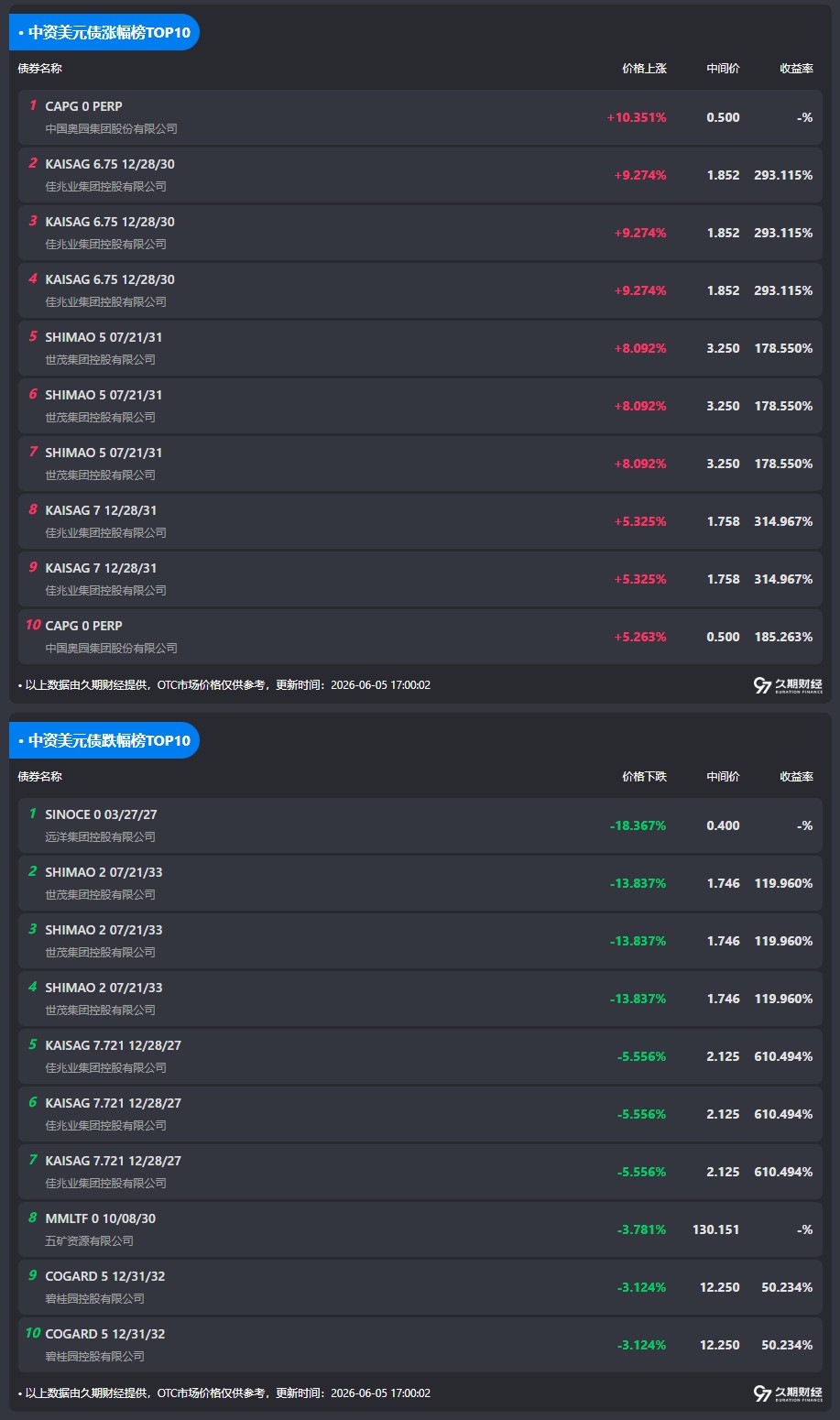Click +9.274% in rank 3 KAISAG row
Screen dimensions: 840x1420
coord(640,233)
